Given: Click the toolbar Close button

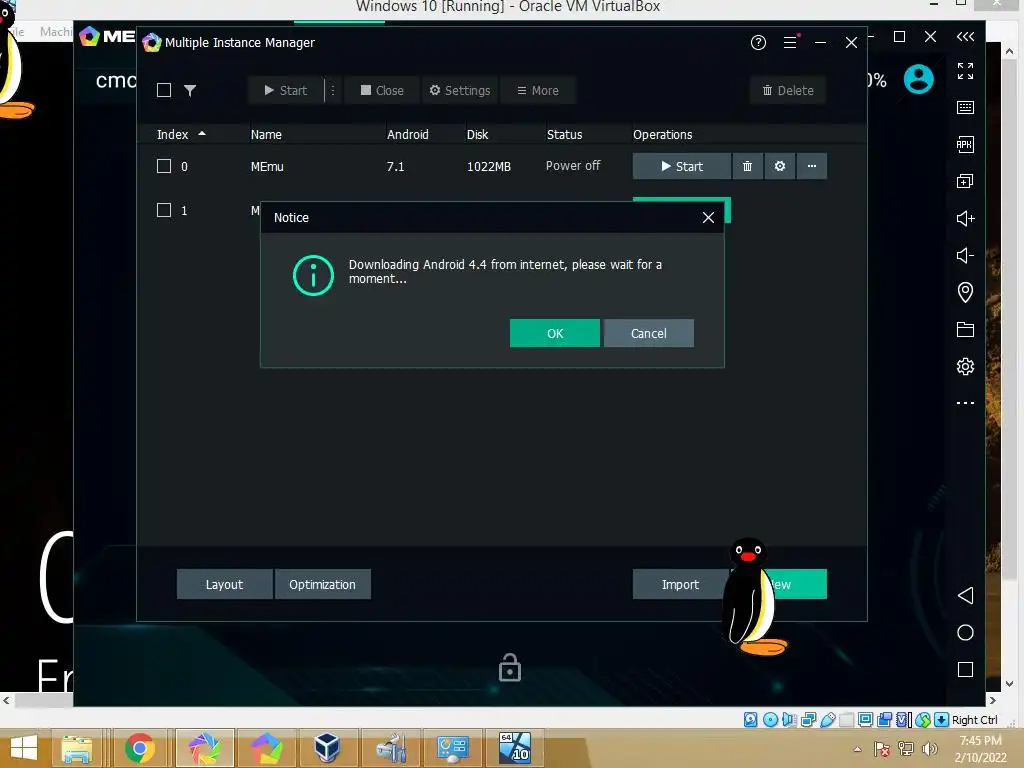Looking at the screenshot, I should [382, 90].
